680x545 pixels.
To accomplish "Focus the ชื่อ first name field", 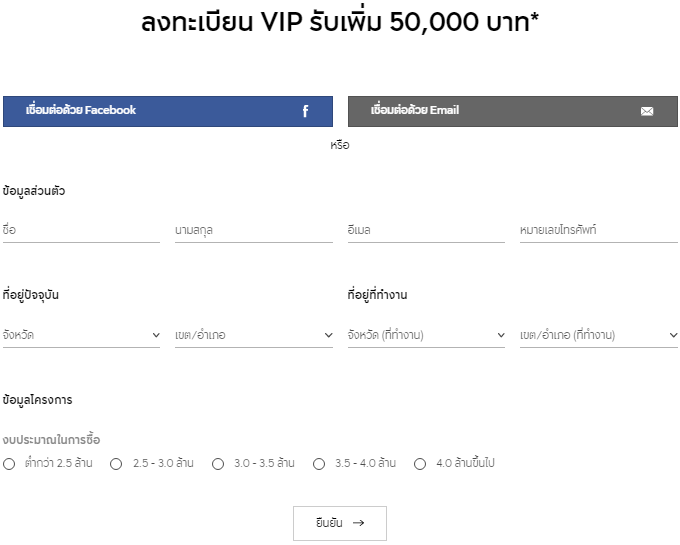I will coord(81,230).
